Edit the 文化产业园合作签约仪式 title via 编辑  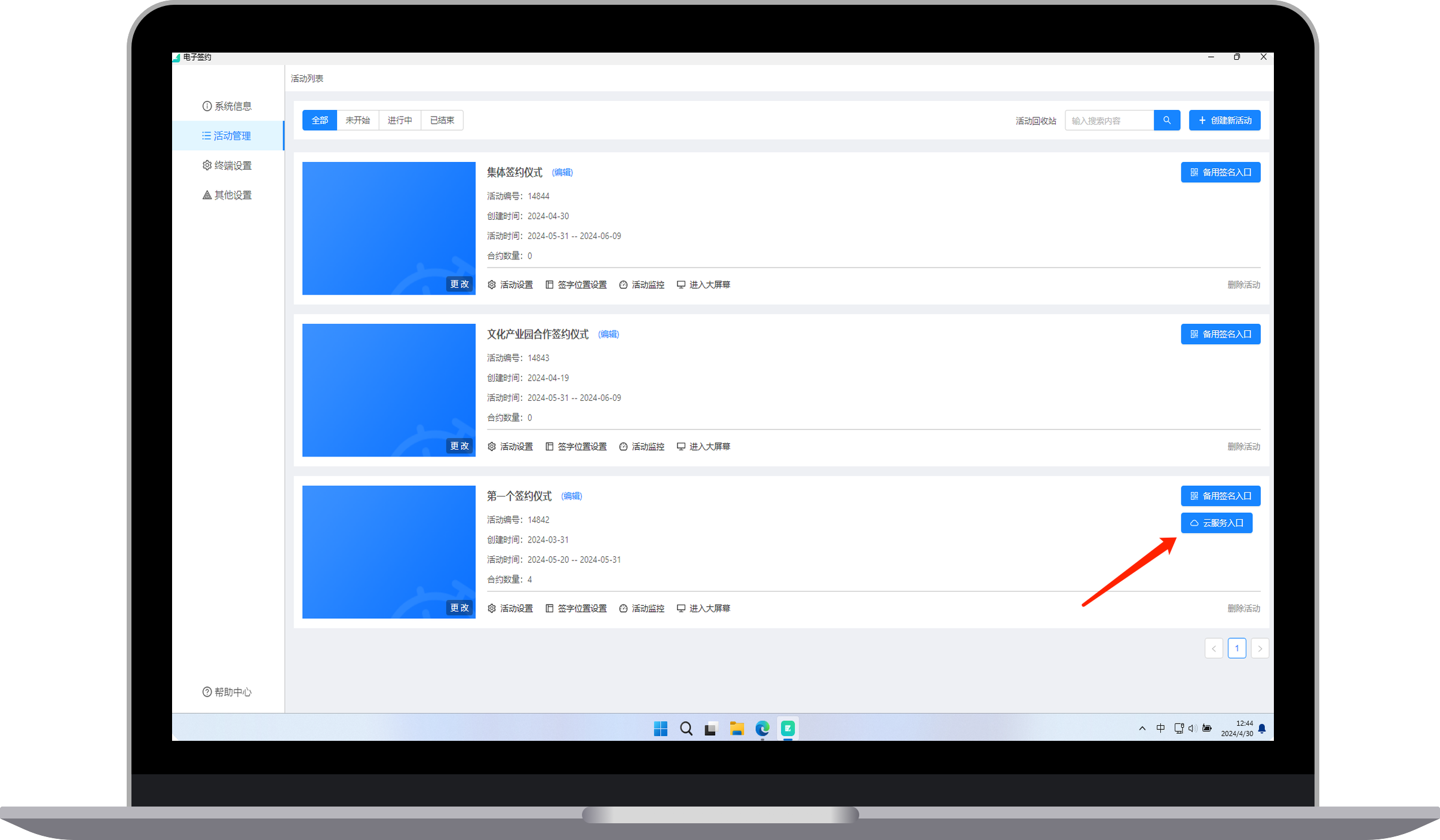point(609,335)
